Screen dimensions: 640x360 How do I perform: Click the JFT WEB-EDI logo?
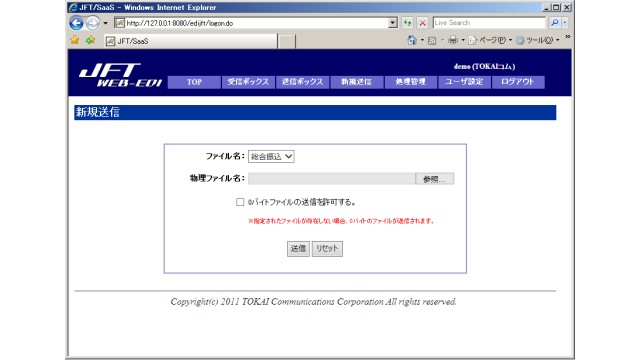pos(120,75)
